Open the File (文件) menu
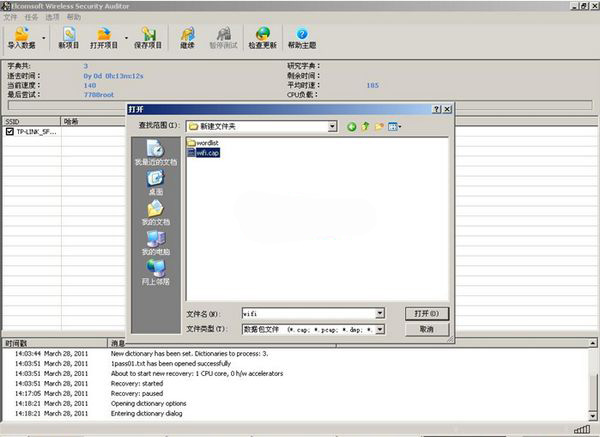The height and width of the screenshot is (437, 600). 10,17
